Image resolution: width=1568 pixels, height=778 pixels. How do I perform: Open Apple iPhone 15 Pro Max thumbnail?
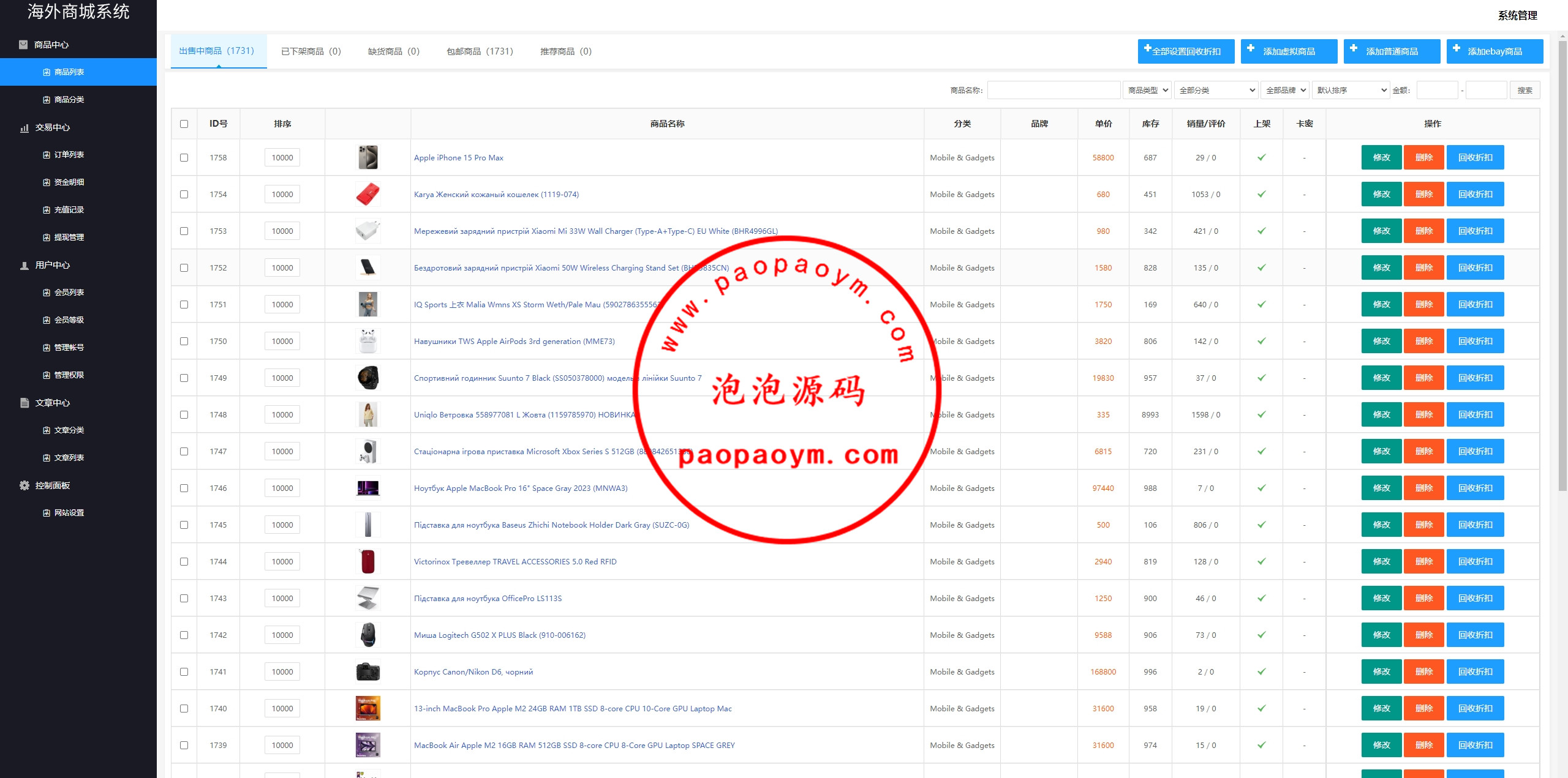pyautogui.click(x=368, y=157)
